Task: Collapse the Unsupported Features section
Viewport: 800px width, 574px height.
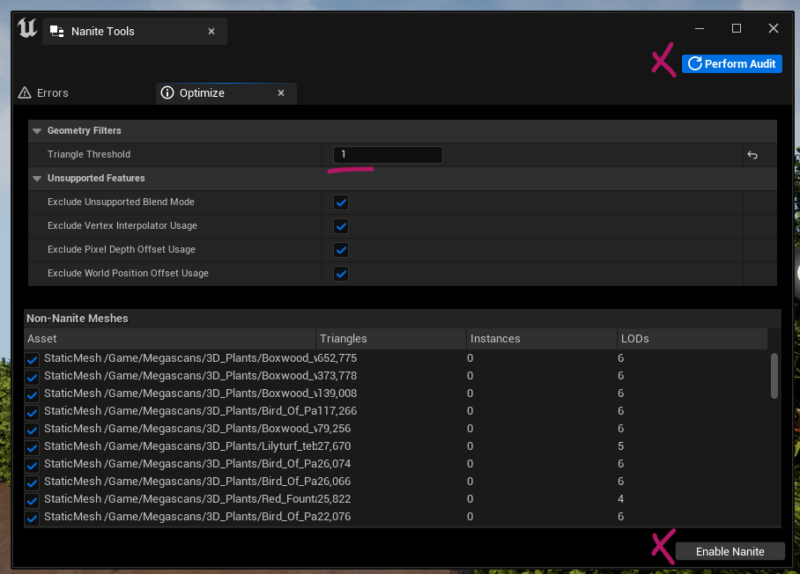Action: click(37, 178)
